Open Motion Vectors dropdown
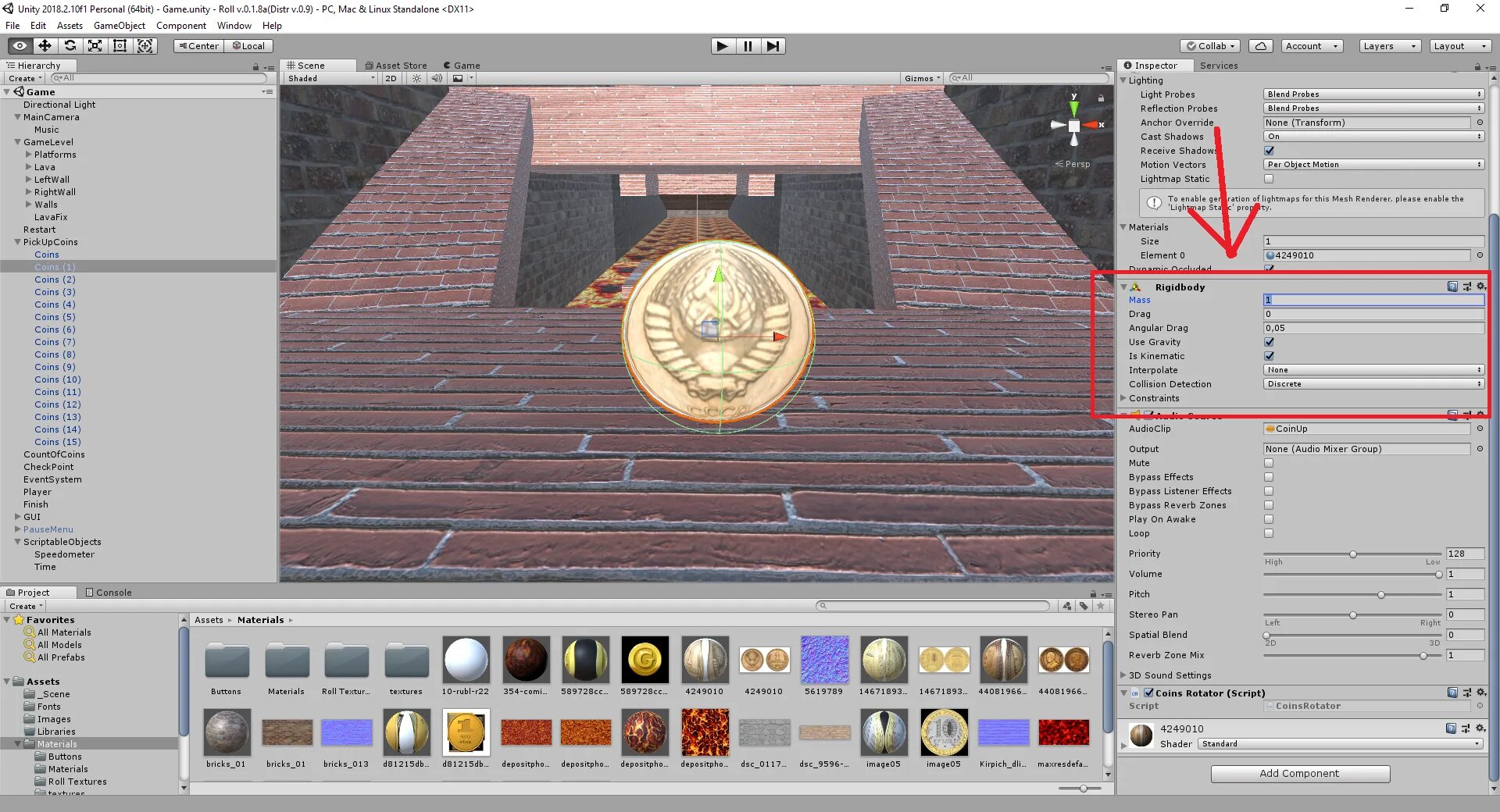 1373,165
